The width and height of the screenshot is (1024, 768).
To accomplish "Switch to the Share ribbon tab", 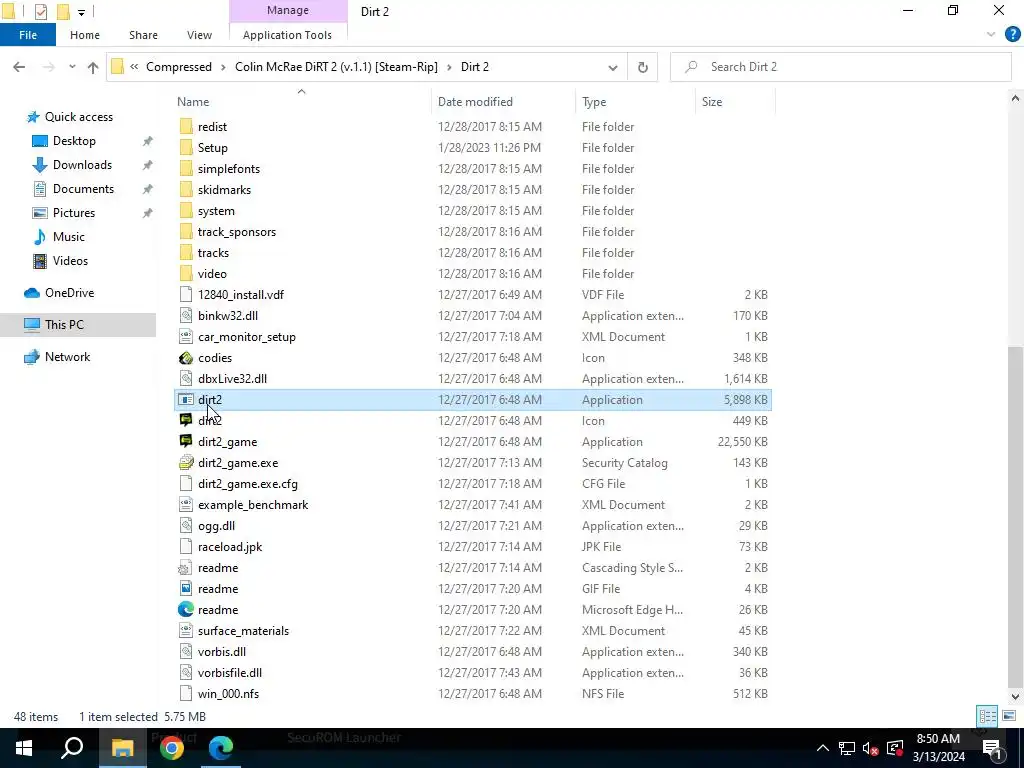I will coord(143,35).
